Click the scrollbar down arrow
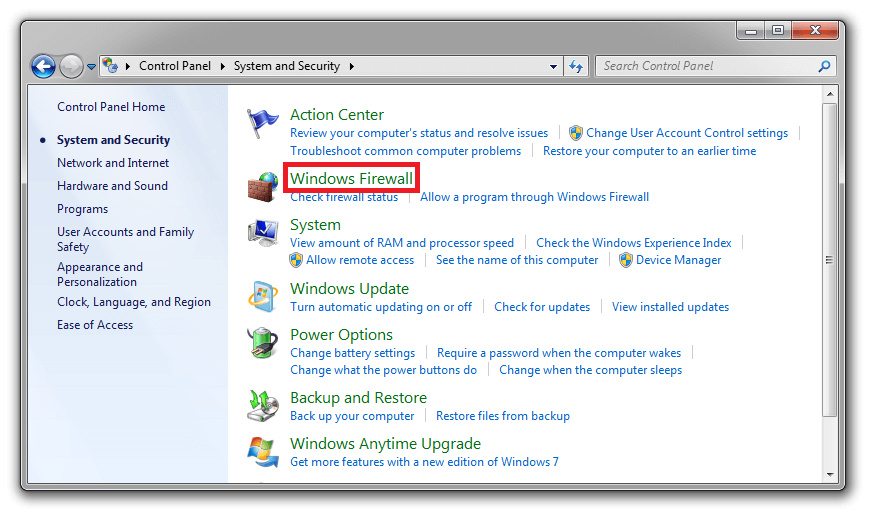This screenshot has width=870, height=512. (x=830, y=474)
